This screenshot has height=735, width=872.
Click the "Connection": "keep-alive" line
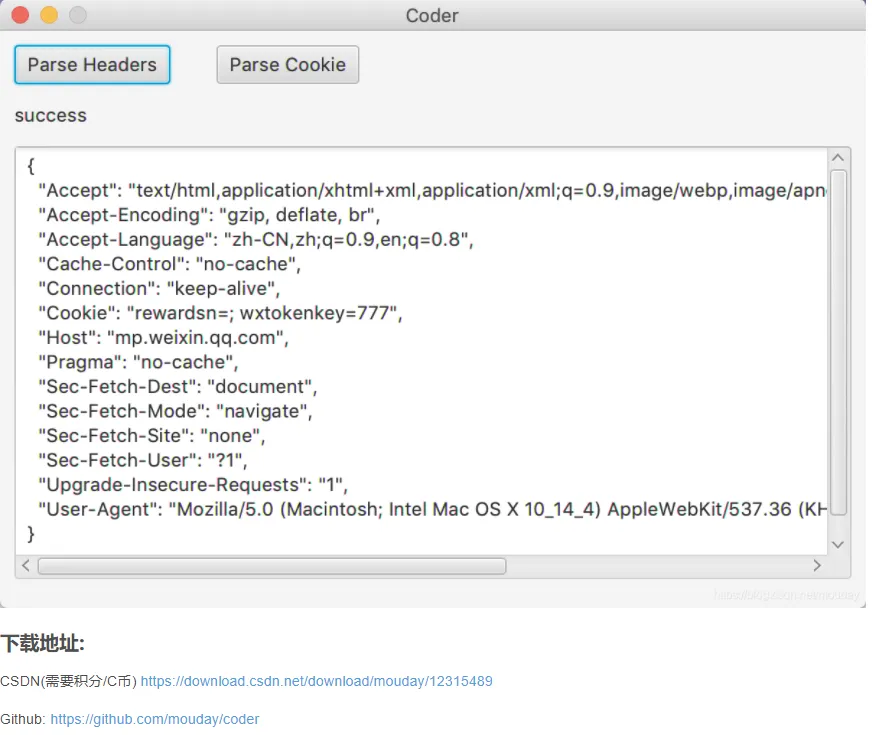point(159,289)
